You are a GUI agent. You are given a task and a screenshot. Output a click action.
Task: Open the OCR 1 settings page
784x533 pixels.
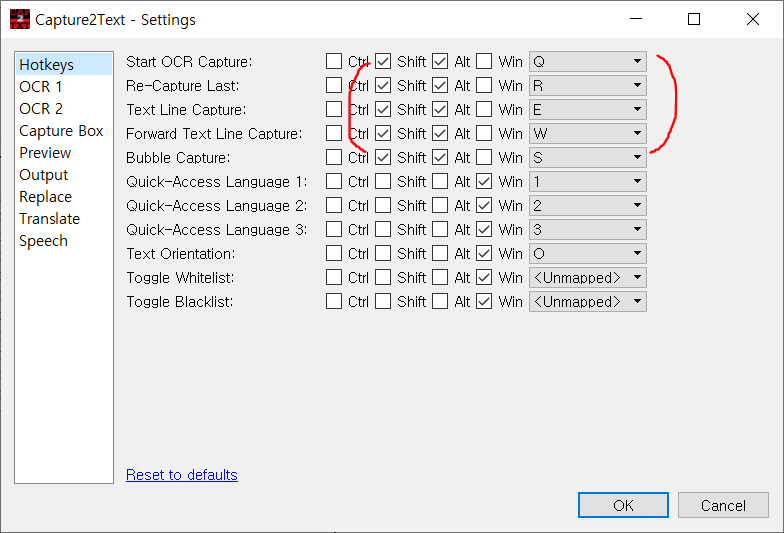pos(64,86)
